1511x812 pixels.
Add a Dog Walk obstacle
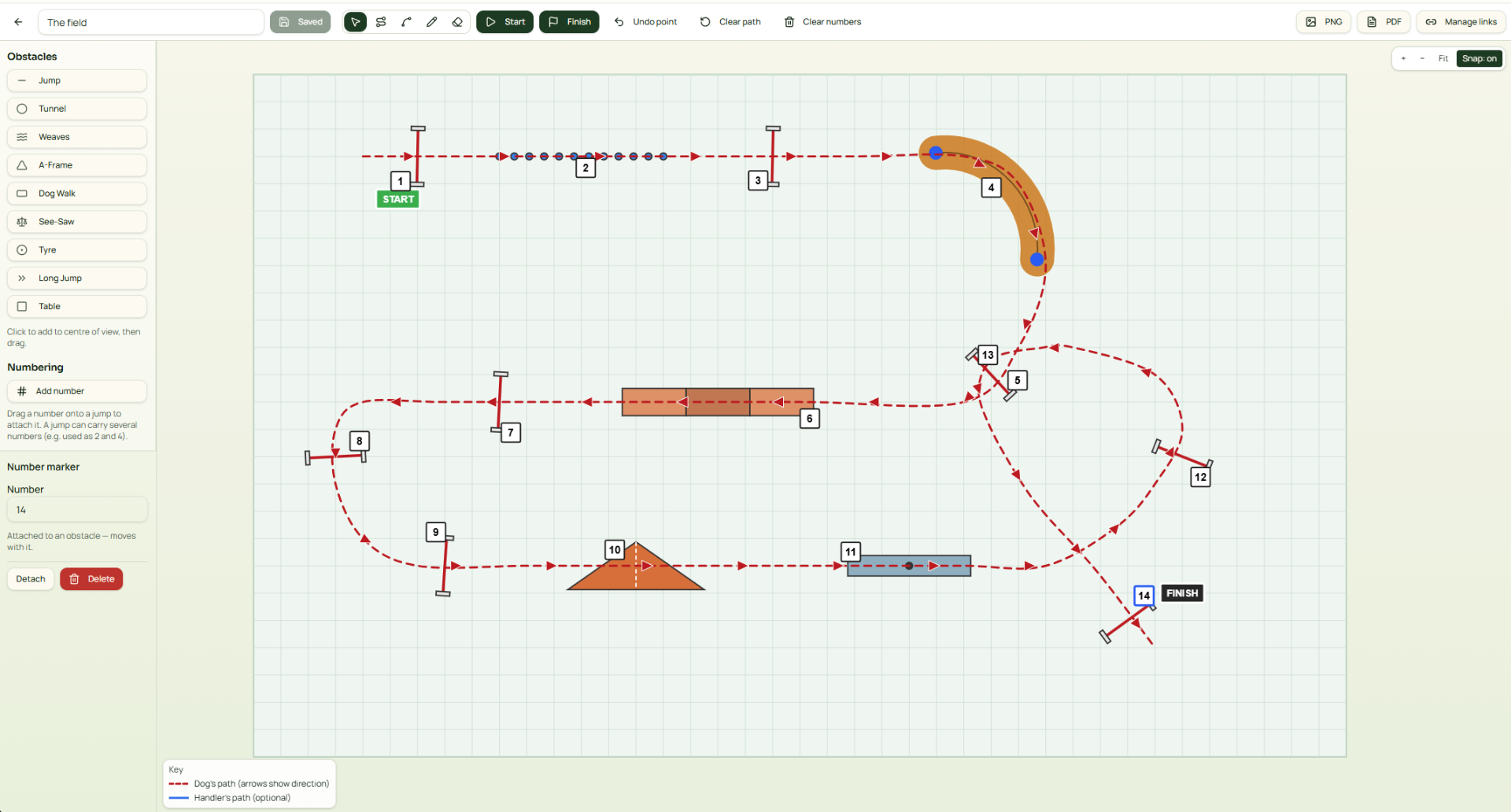click(77, 194)
